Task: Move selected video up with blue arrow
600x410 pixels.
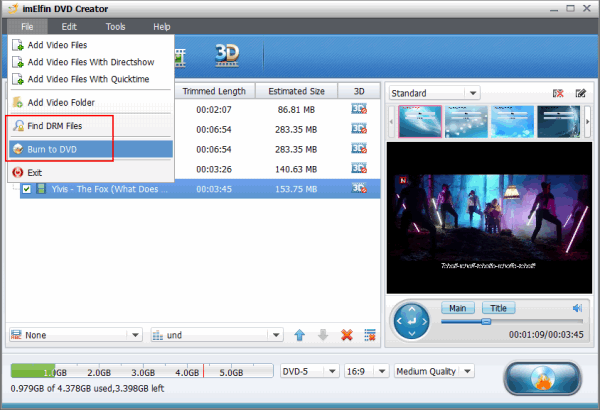Action: [300, 335]
